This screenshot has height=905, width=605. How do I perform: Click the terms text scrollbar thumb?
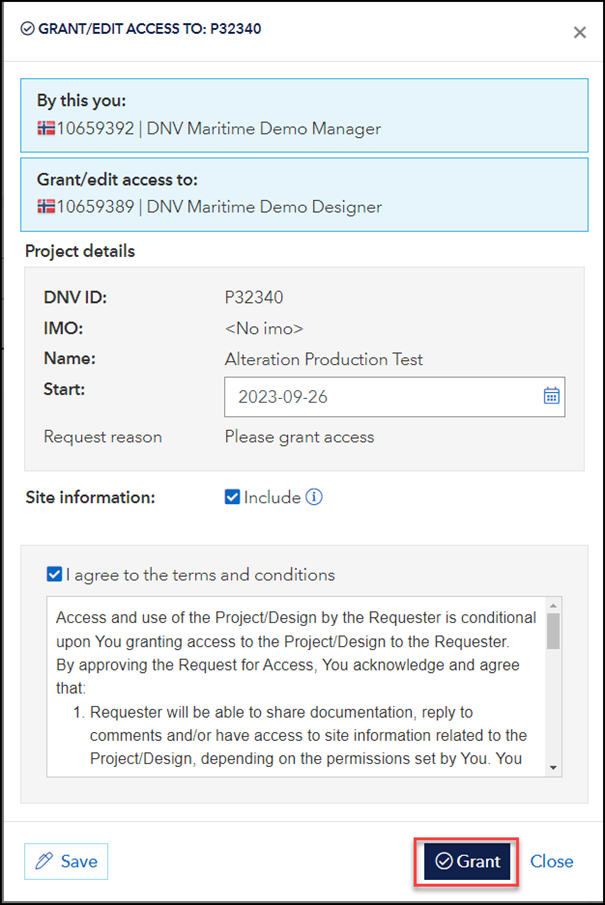(x=553, y=632)
